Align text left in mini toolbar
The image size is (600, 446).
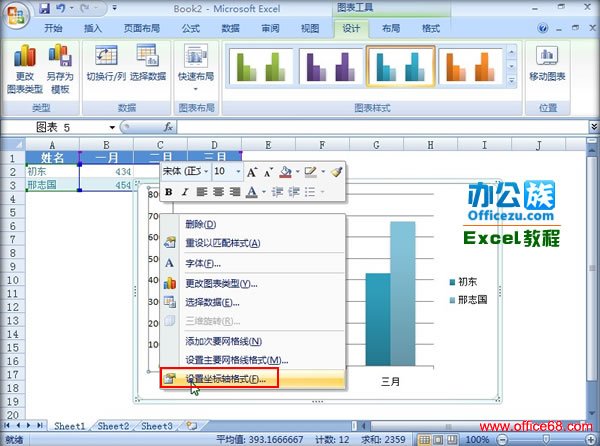pos(201,192)
